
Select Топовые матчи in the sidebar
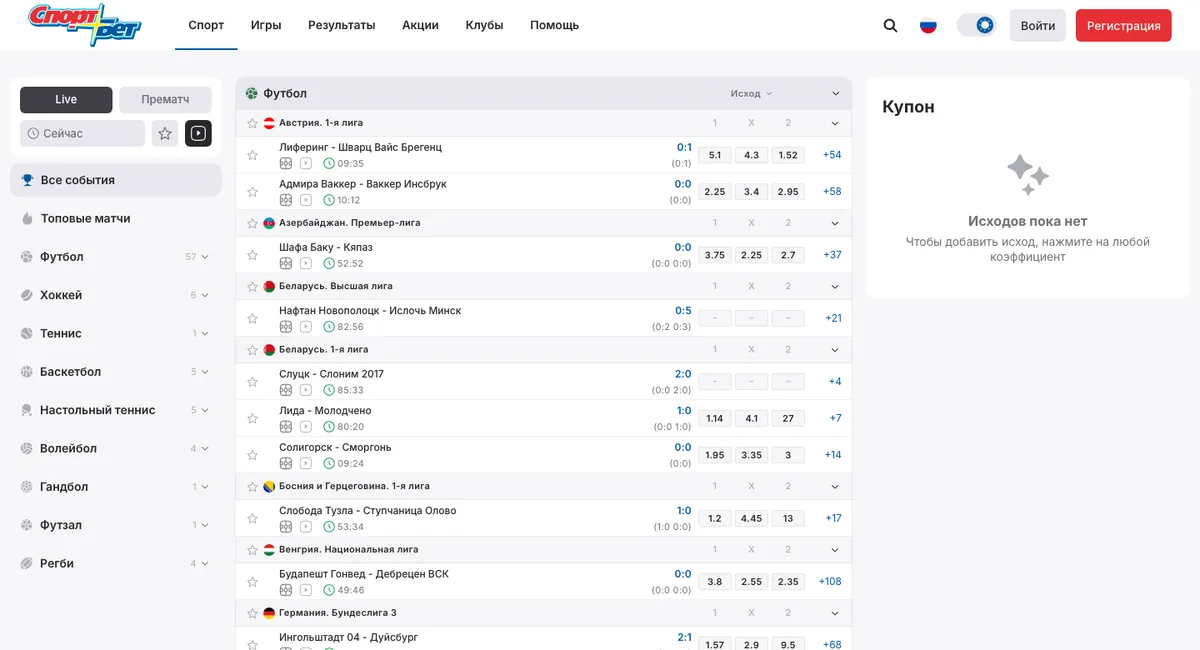pos(116,218)
